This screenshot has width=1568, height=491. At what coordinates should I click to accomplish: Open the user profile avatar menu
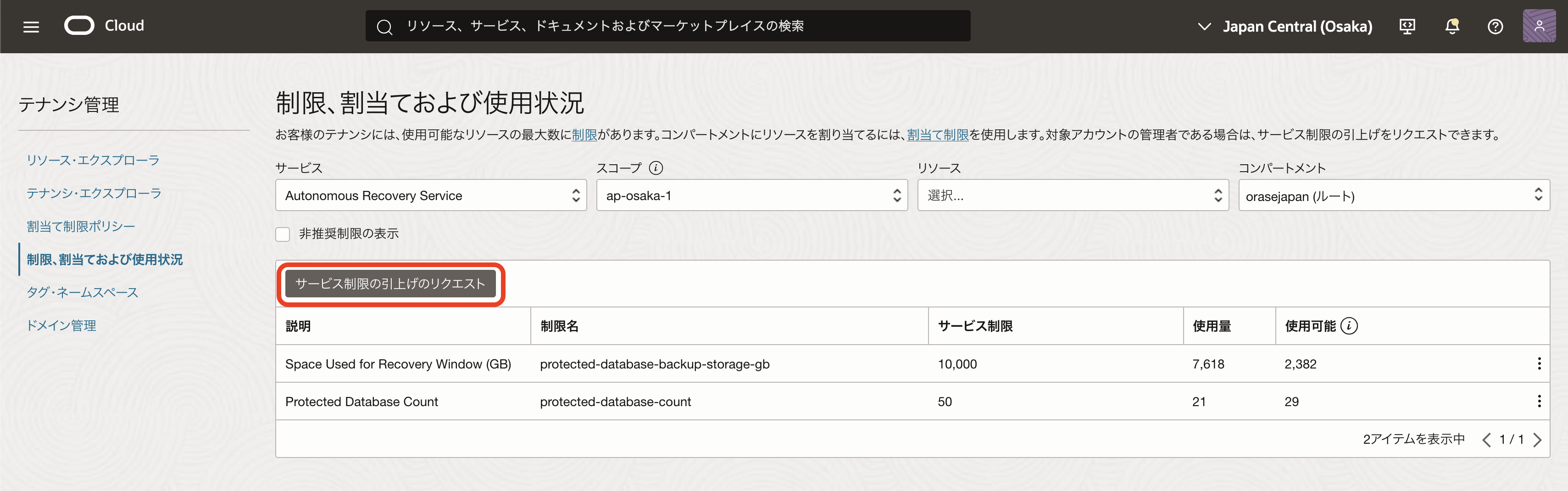pos(1538,26)
